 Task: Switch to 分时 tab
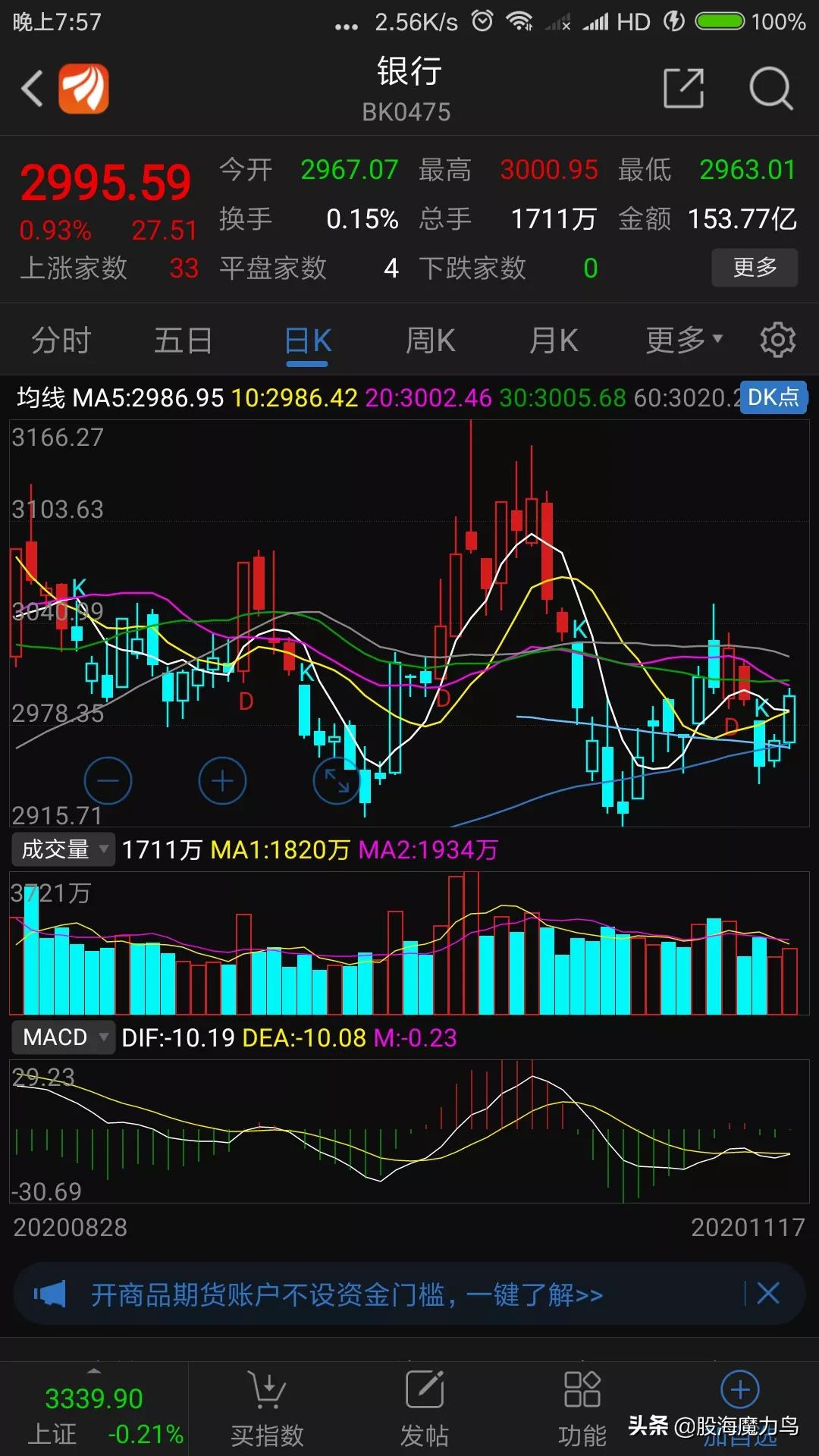pos(61,340)
